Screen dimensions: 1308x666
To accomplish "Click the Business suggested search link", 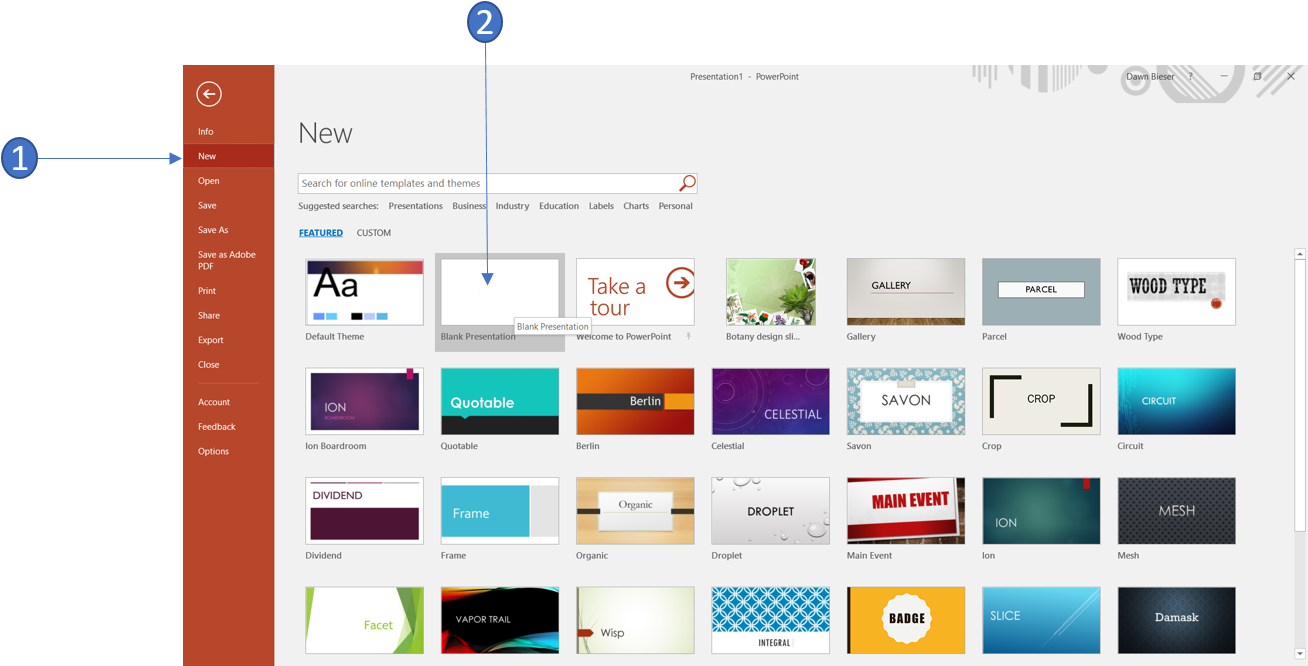I will point(469,206).
